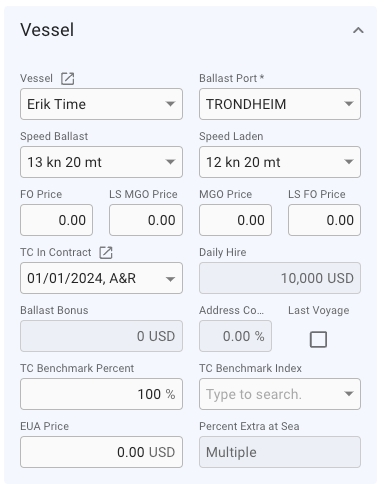Click the TC Benchmark Percent field

point(101,394)
